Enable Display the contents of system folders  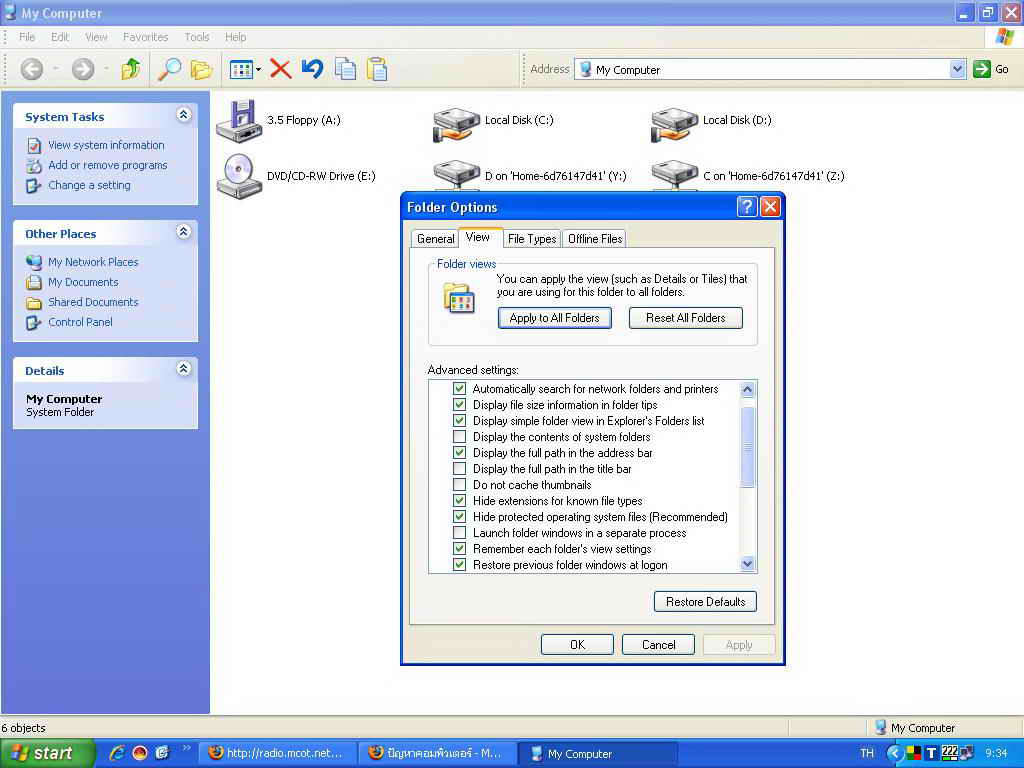click(x=460, y=437)
